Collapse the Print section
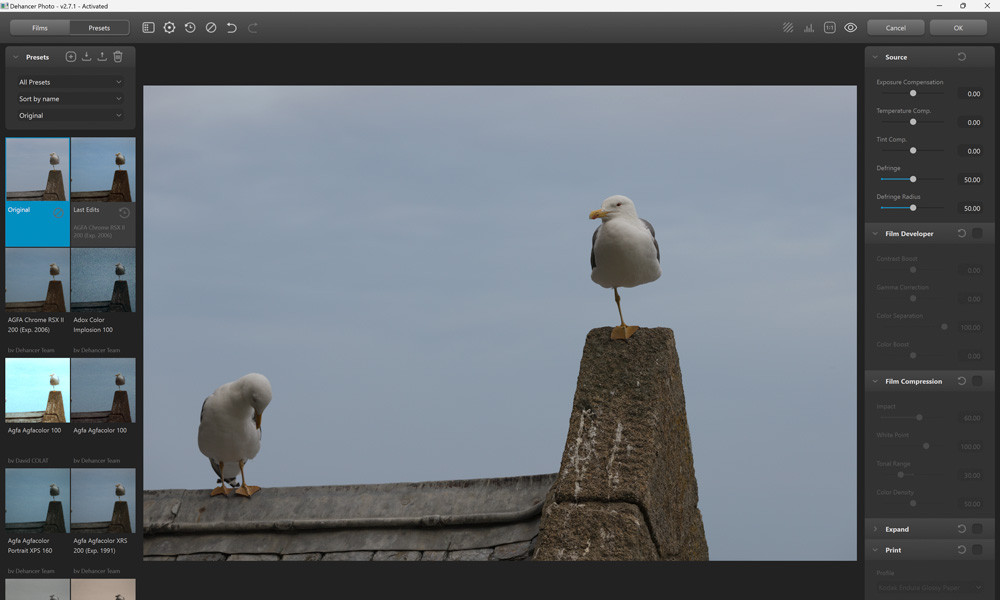The image size is (1000, 600). coord(875,550)
